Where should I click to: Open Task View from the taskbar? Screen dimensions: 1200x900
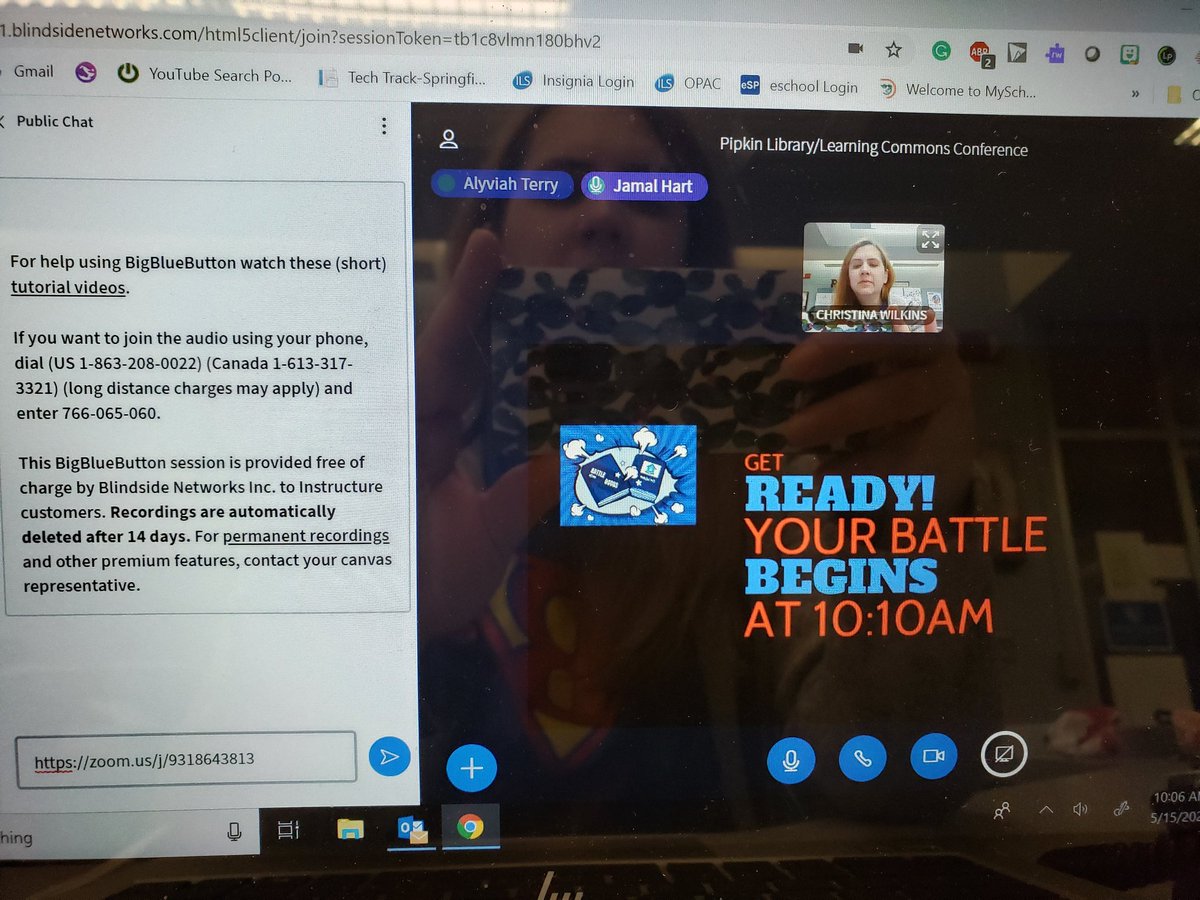pyautogui.click(x=288, y=829)
